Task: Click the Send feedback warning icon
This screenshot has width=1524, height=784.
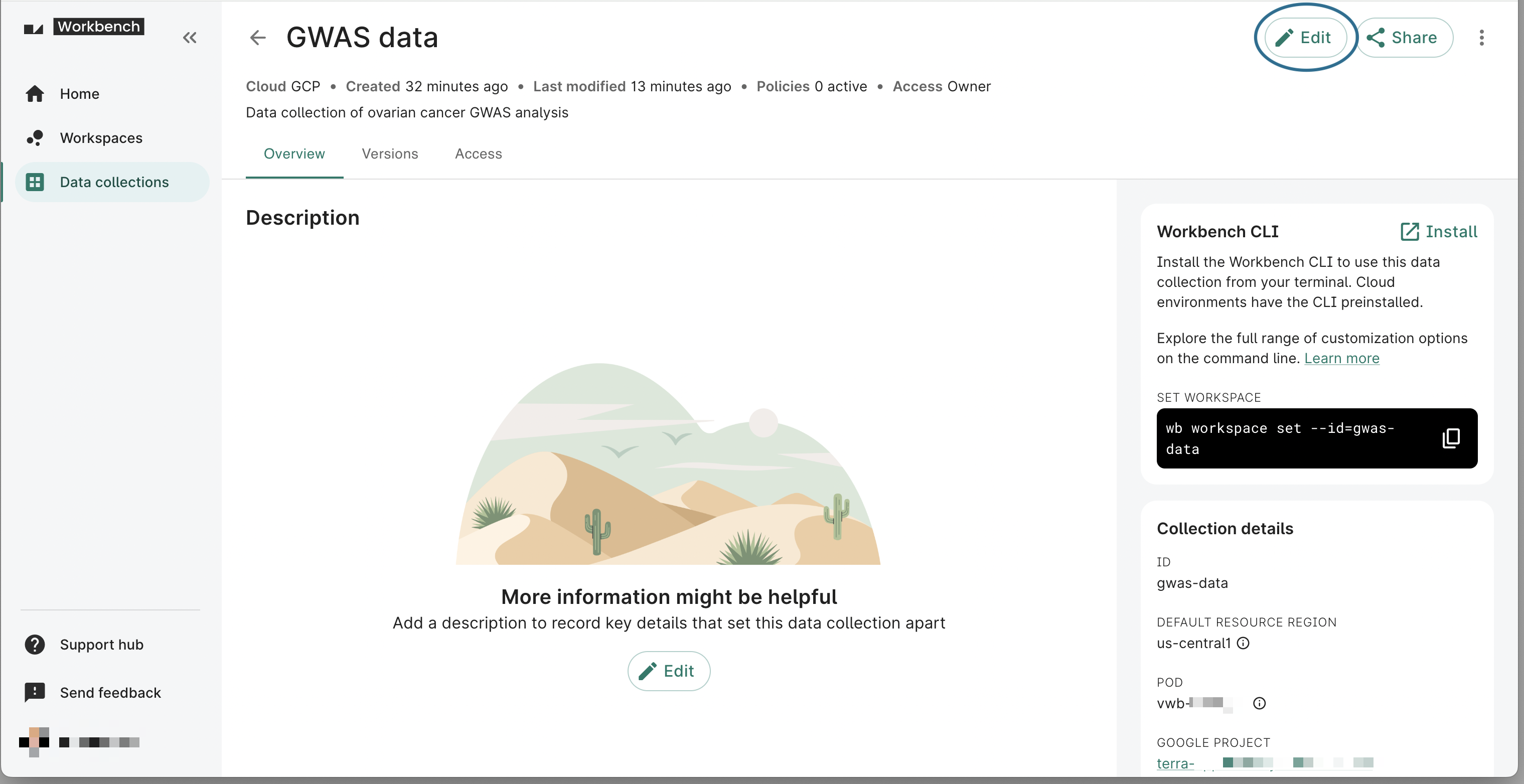Action: coord(34,692)
